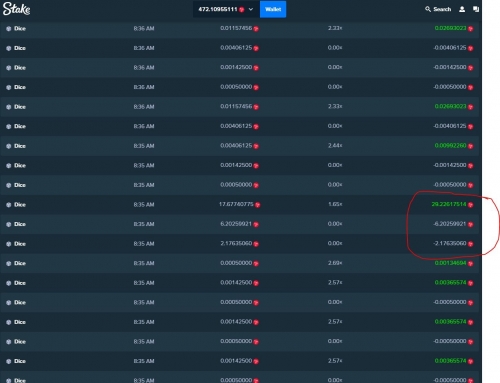Open the Dice link in the 17.67740775 row
This screenshot has width=500, height=383.
tap(20, 205)
